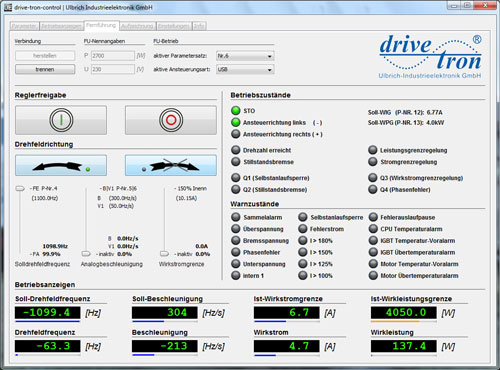Click the I> 100% warning LED

(303, 275)
